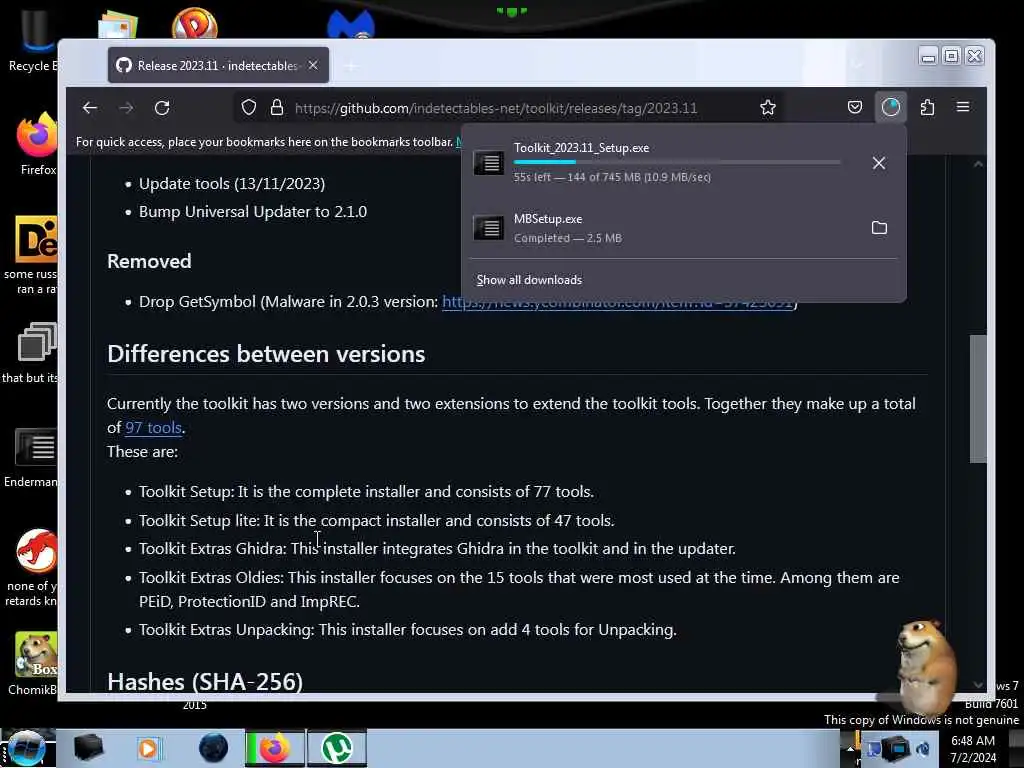This screenshot has height=768, width=1024.
Task: Open the media player taskbar icon
Action: pos(149,748)
